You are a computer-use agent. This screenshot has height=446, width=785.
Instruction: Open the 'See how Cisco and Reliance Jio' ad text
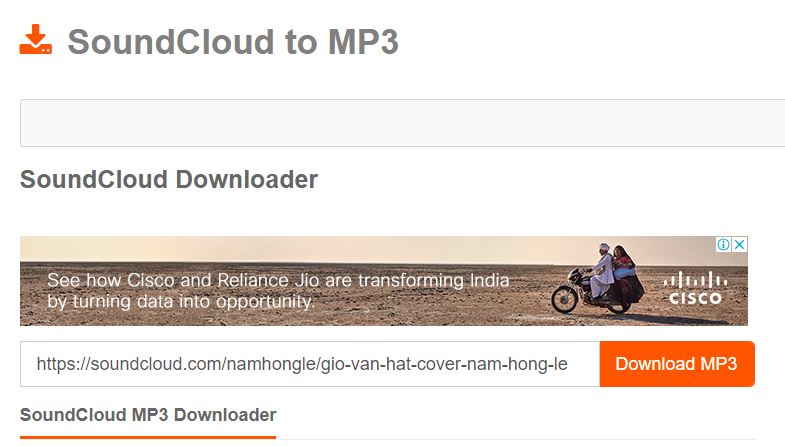(278, 280)
